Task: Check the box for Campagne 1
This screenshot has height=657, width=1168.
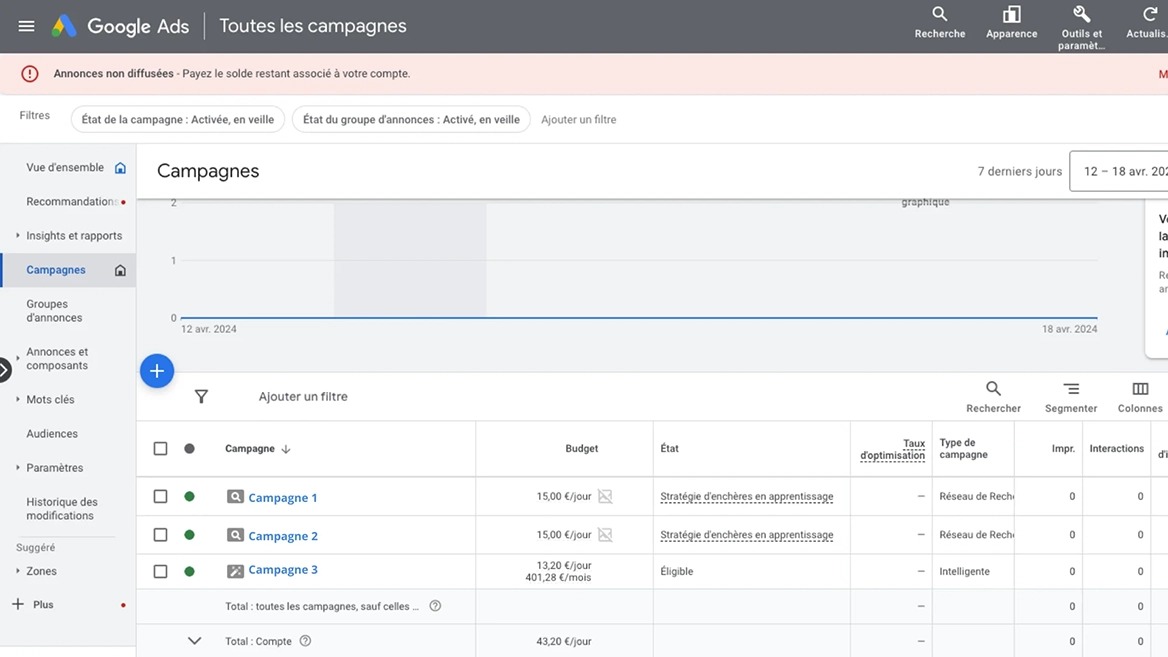Action: [160, 496]
